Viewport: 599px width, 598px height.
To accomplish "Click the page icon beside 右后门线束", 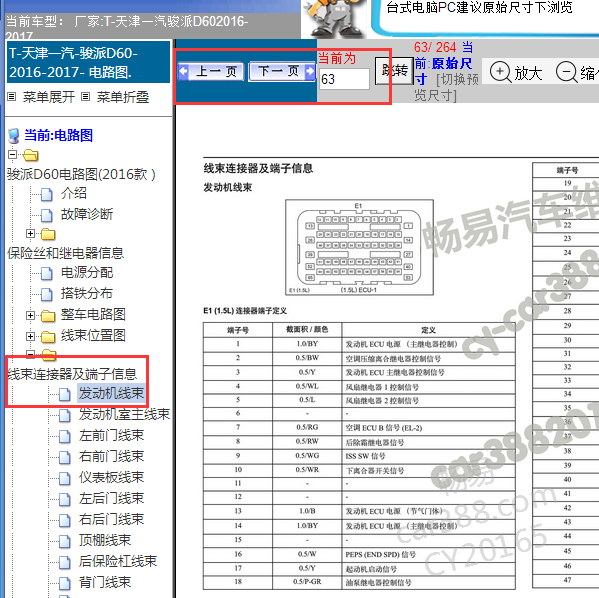I will click(65, 520).
